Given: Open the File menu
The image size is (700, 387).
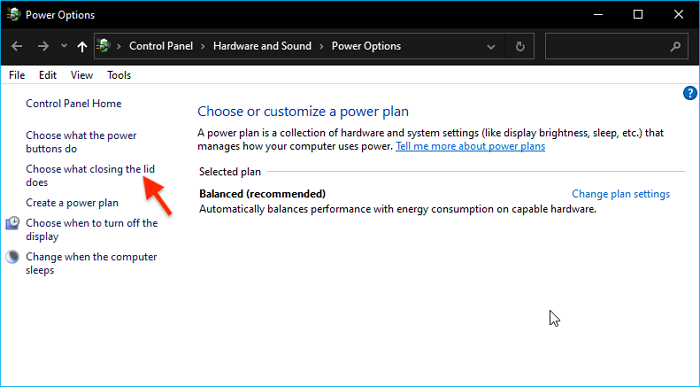Looking at the screenshot, I should pyautogui.click(x=17, y=75).
